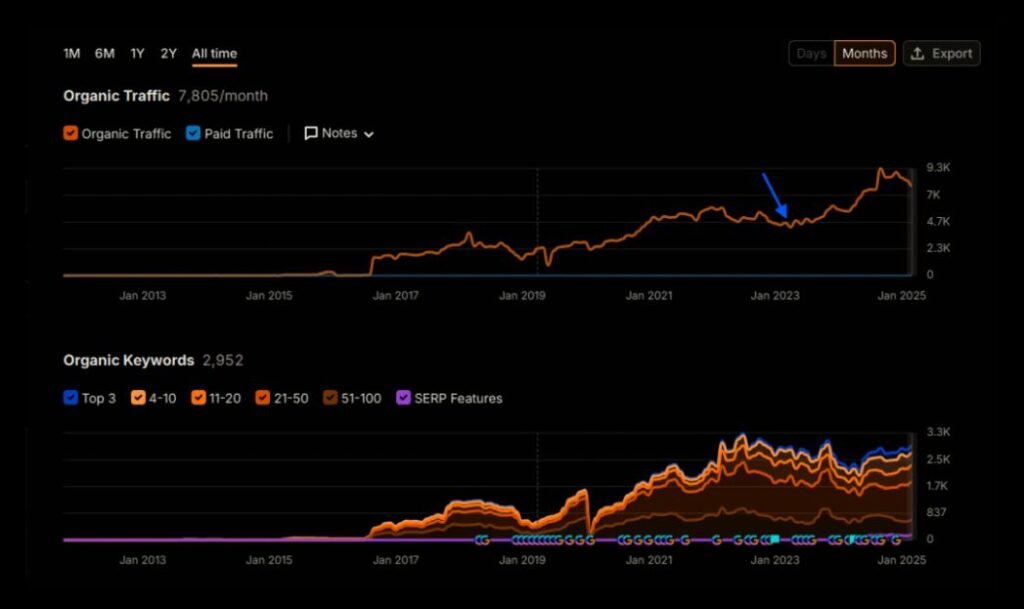Uncheck the Organic Traffic checkbox
The image size is (1024, 609).
(71, 133)
